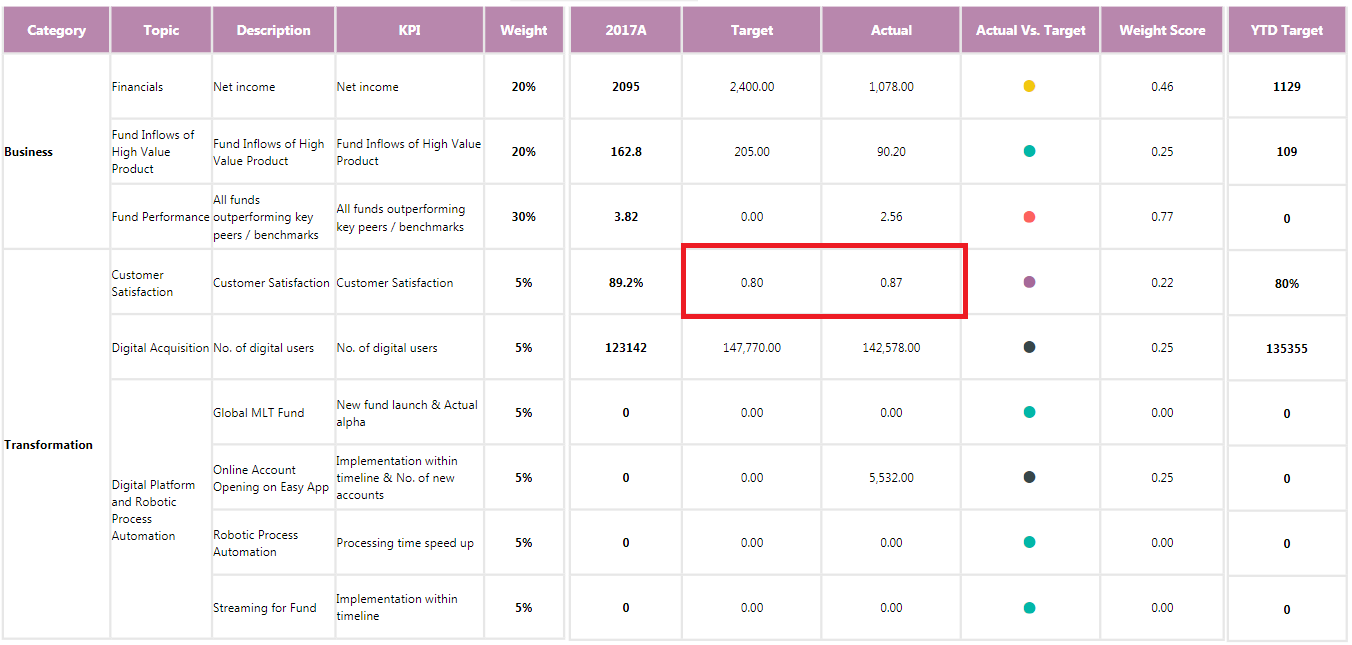1352x645 pixels.
Task: Select the 30% weight cell
Action: (524, 217)
